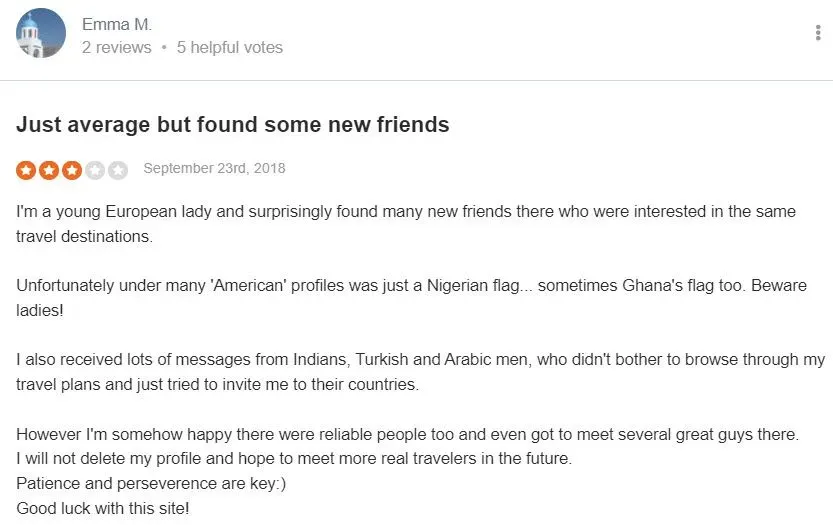The height and width of the screenshot is (525, 833).
Task: Open the review title 'Just average but found some new friends'
Action: pyautogui.click(x=233, y=125)
